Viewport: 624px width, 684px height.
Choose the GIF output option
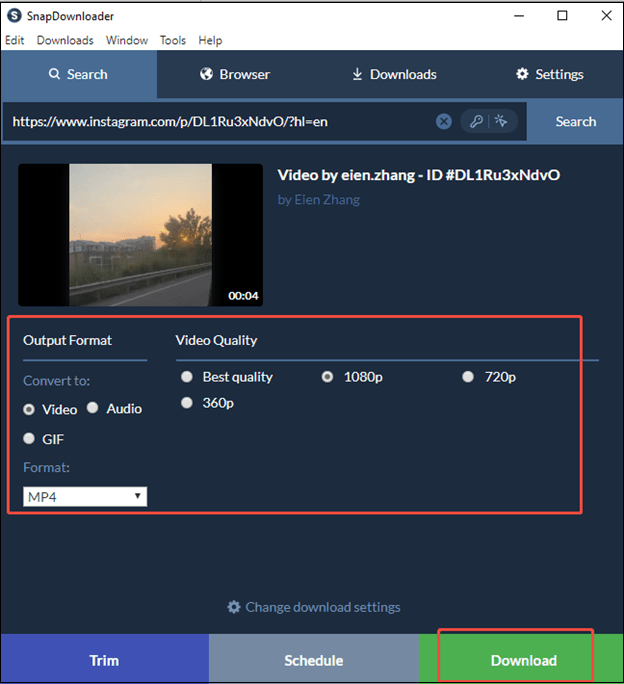[x=29, y=438]
